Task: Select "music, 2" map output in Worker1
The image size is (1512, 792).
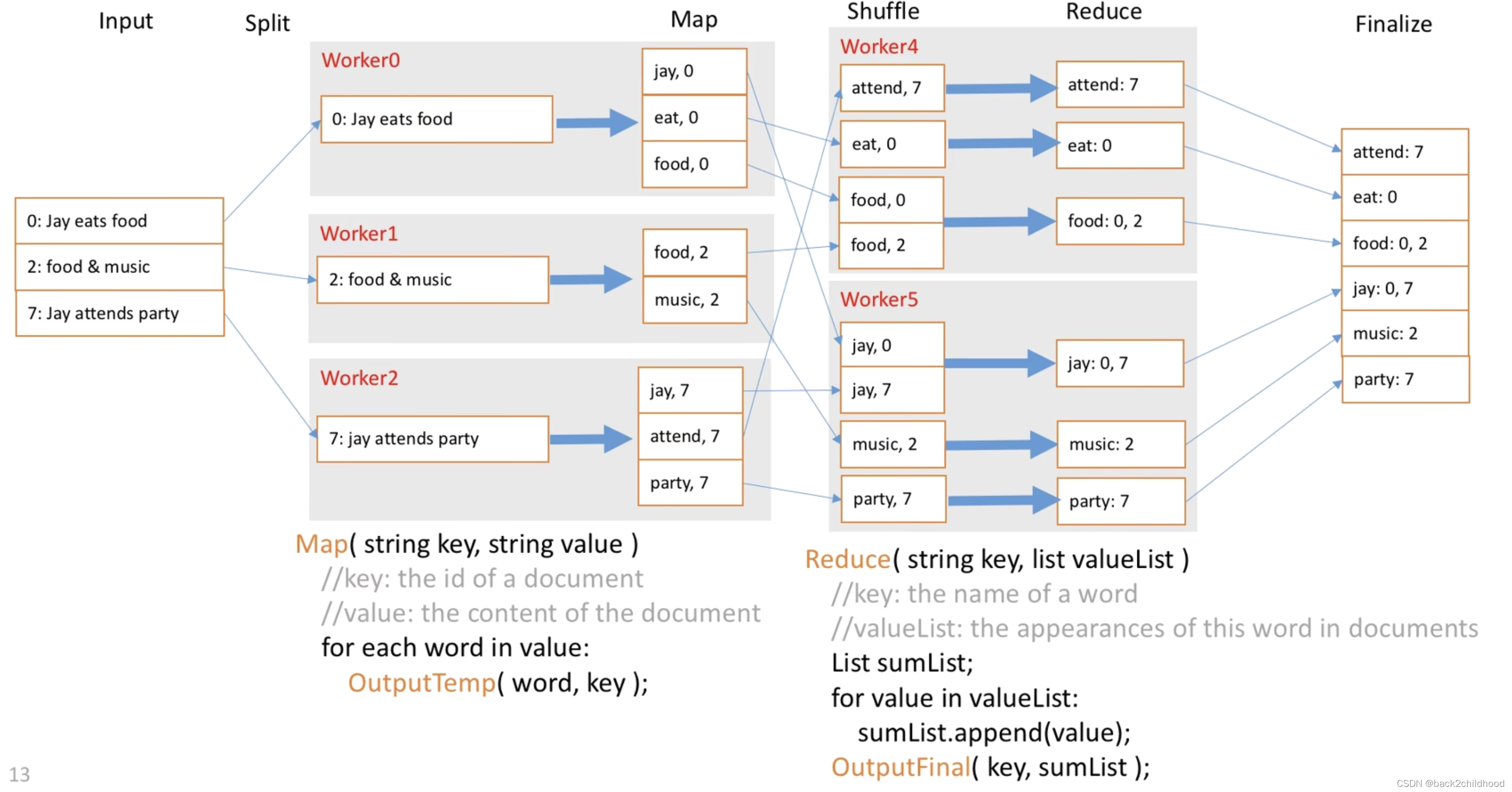Action: [x=695, y=300]
